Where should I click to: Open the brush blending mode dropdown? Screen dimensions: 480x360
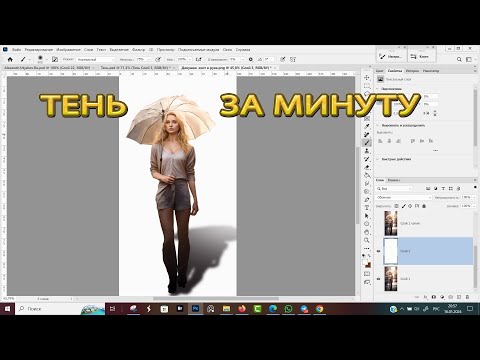[96, 59]
